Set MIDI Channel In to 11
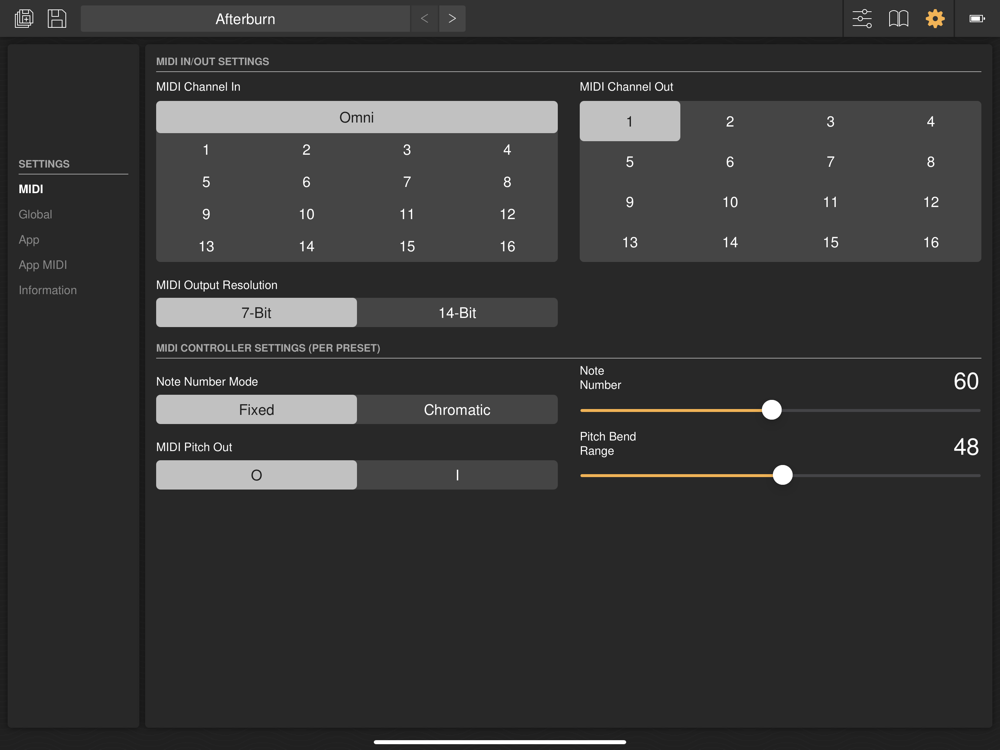Screen dimensions: 1000x750 point(407,214)
